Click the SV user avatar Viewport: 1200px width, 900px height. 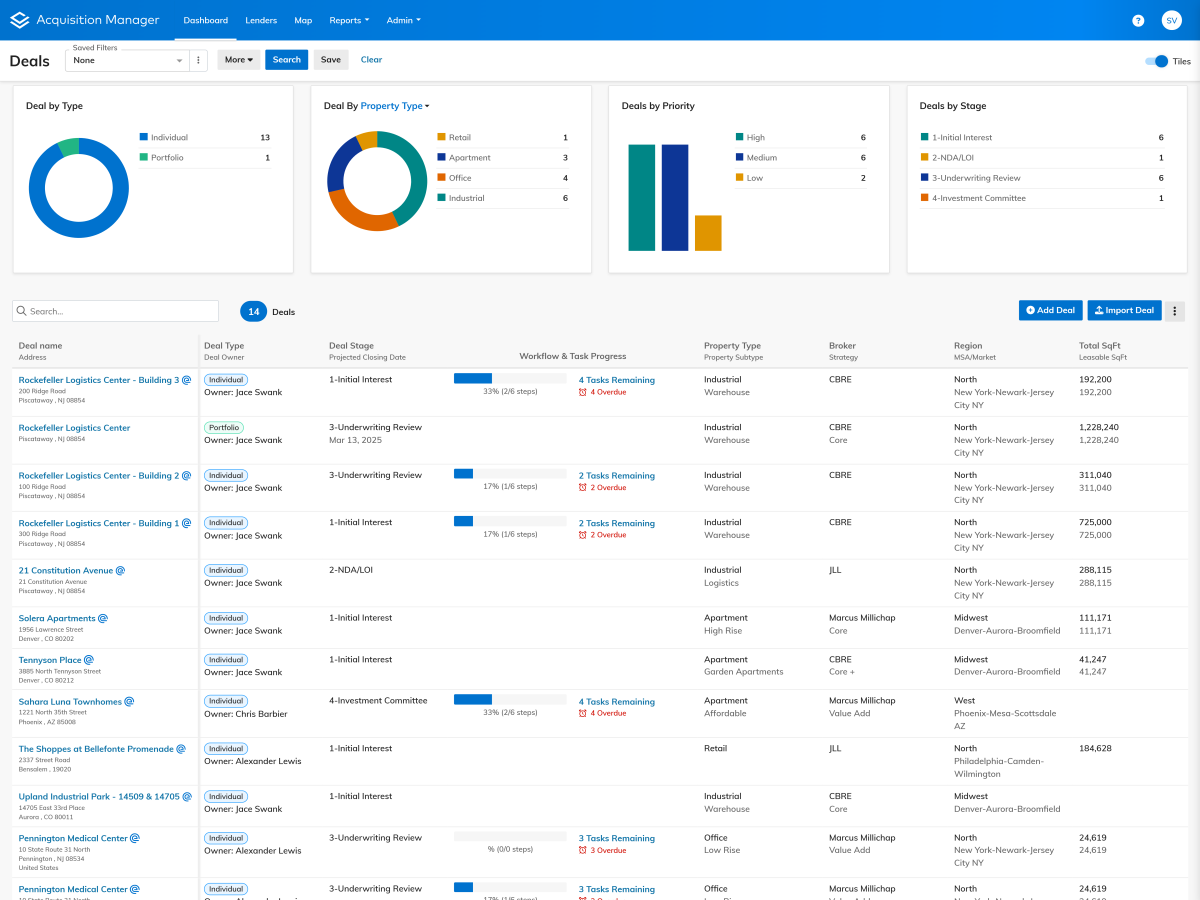click(x=1171, y=20)
